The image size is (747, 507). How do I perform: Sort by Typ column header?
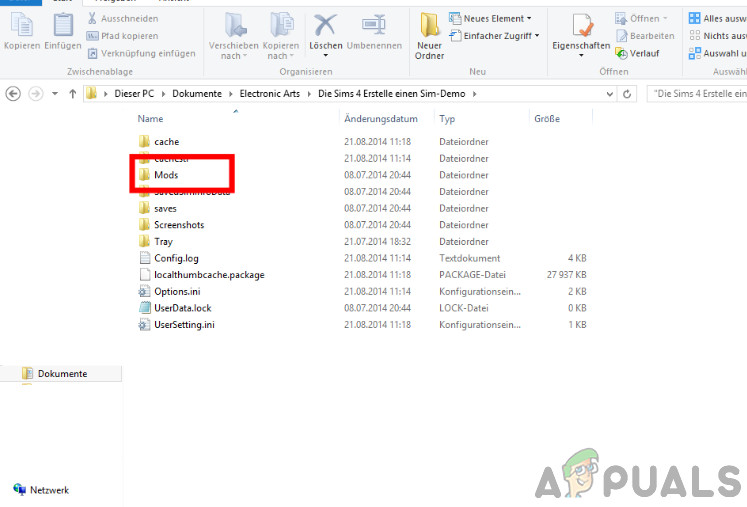coord(447,119)
